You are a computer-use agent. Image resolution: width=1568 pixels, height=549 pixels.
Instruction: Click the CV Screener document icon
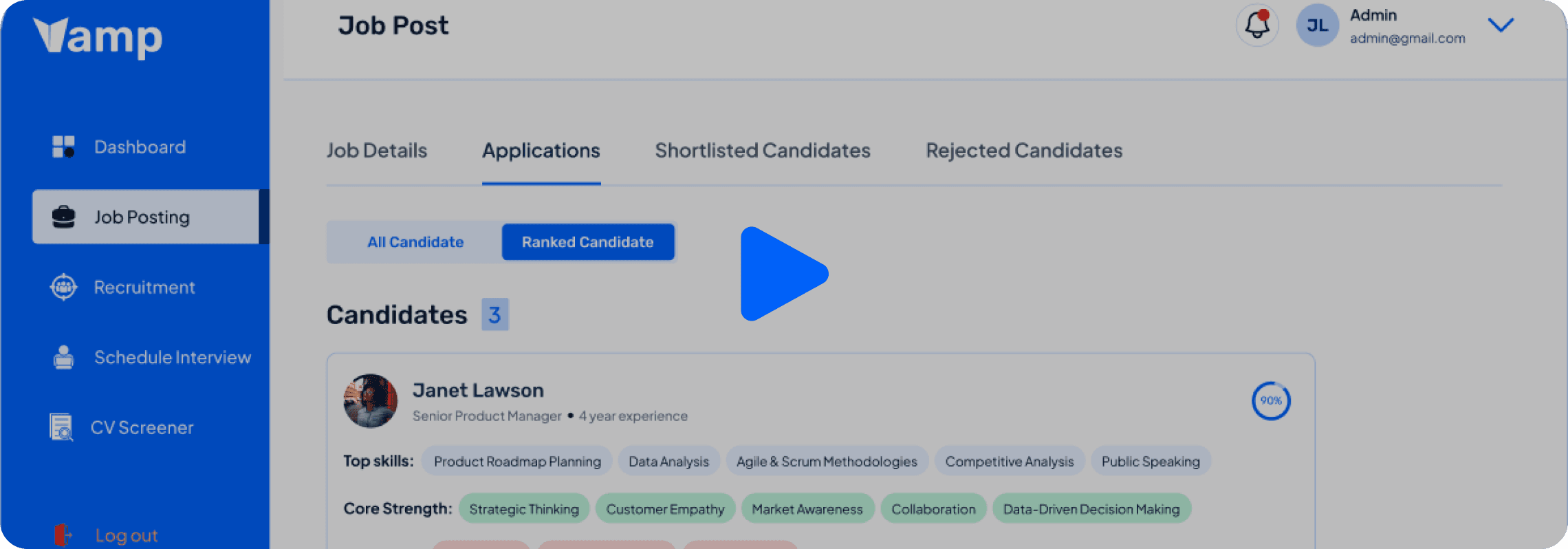point(61,427)
